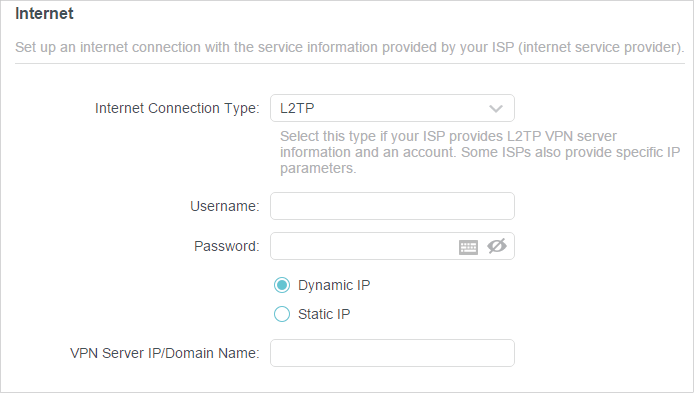This screenshot has width=694, height=393.
Task: Click the Static IP label text
Action: click(x=324, y=314)
